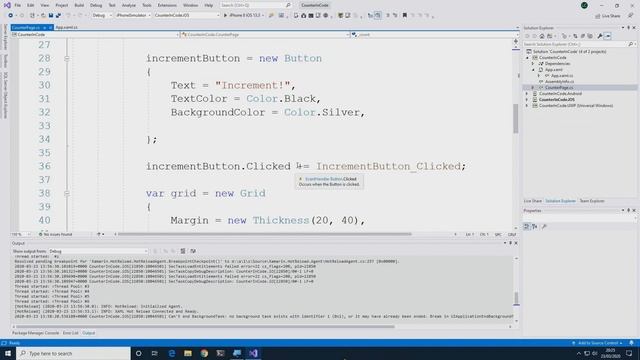640x360 pixels.
Task: Open Visual Studio from the Windows taskbar
Action: click(x=253, y=353)
